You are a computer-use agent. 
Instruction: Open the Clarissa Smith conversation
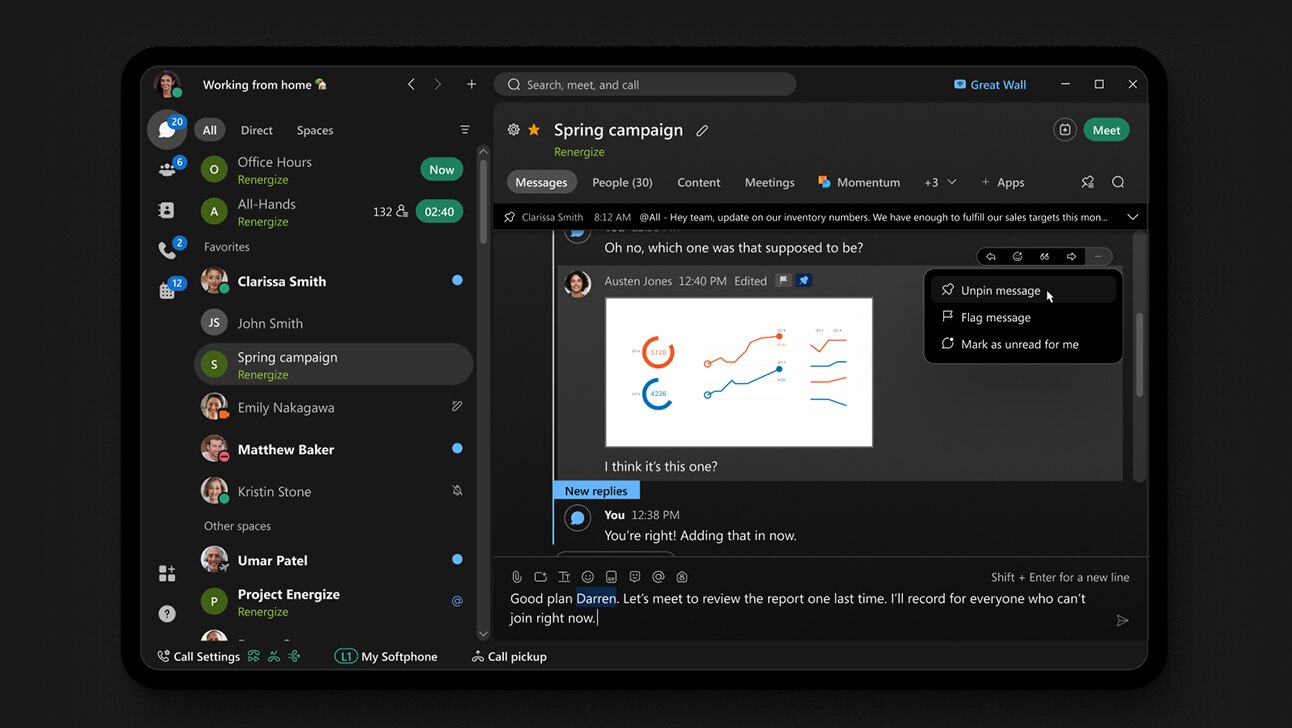[x=333, y=281]
